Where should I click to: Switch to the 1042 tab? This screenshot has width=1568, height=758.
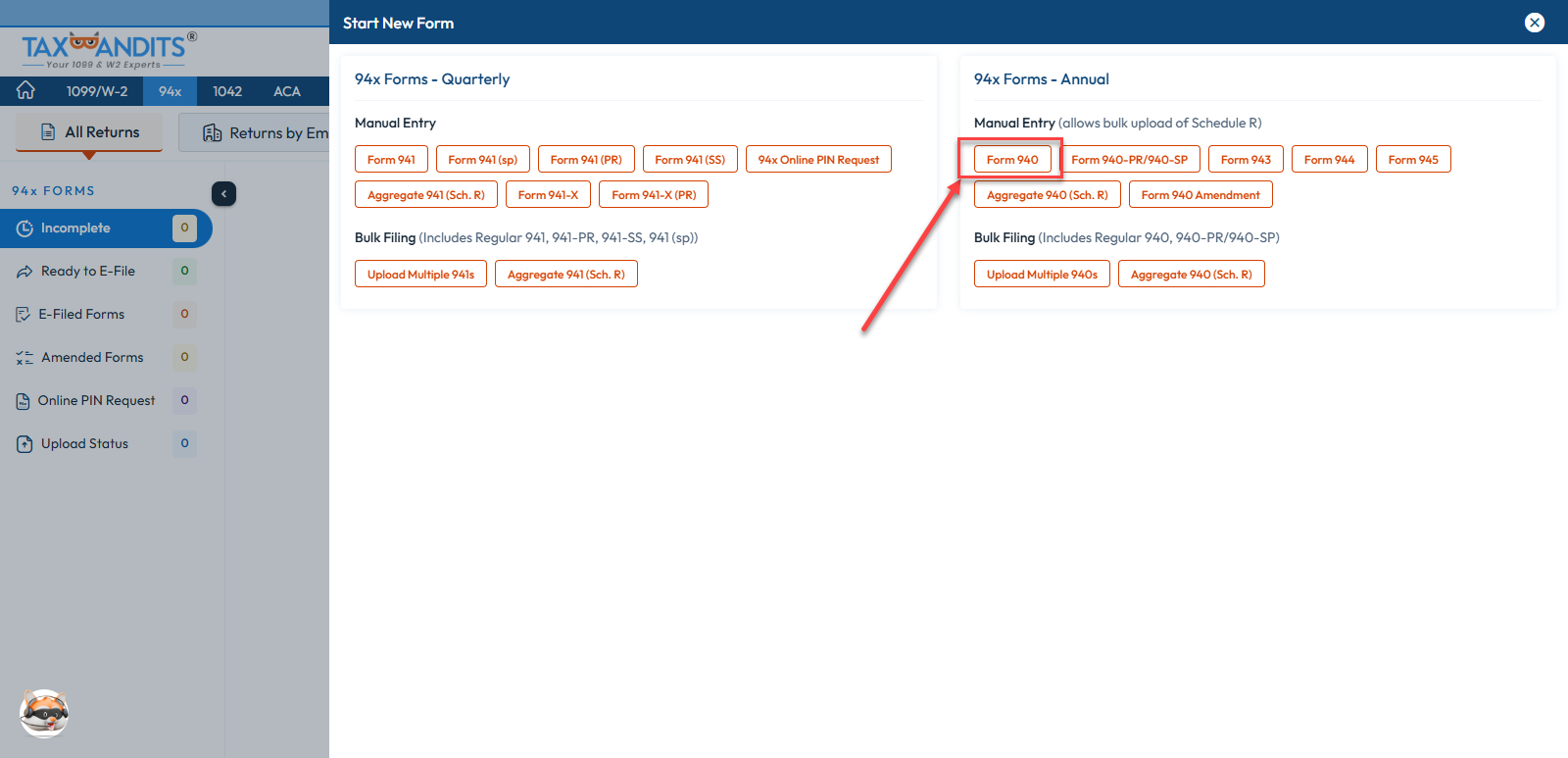coord(227,91)
